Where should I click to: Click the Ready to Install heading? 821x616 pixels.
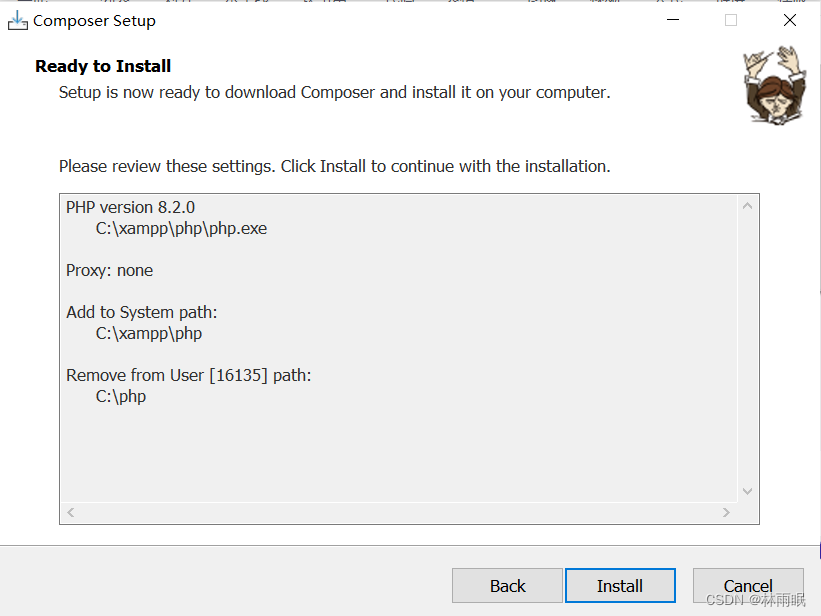(x=102, y=66)
